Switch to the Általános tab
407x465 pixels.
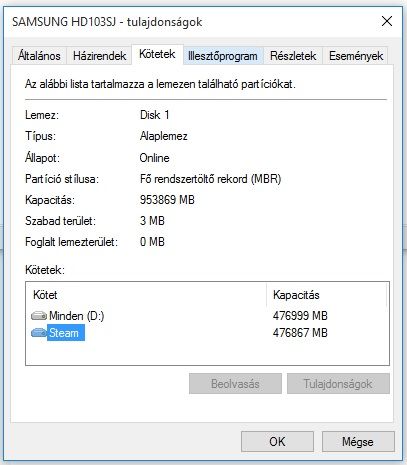[39, 55]
